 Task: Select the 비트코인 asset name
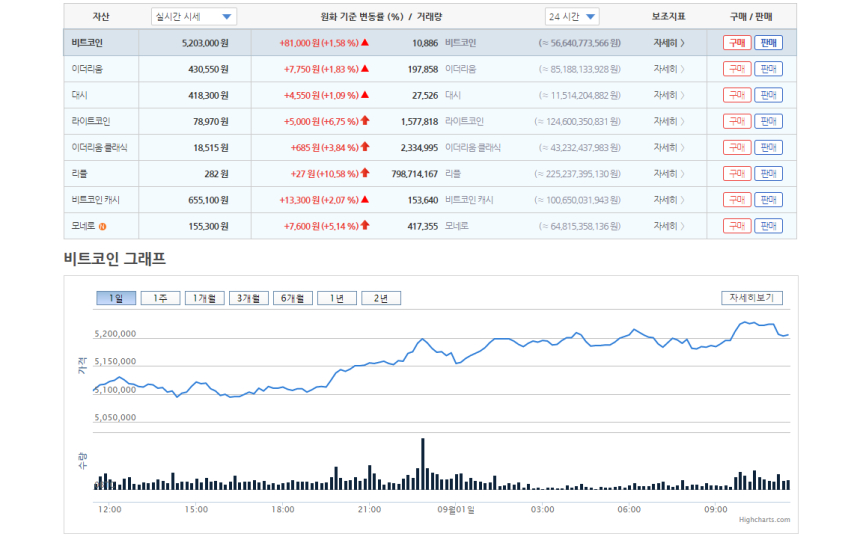pos(87,43)
